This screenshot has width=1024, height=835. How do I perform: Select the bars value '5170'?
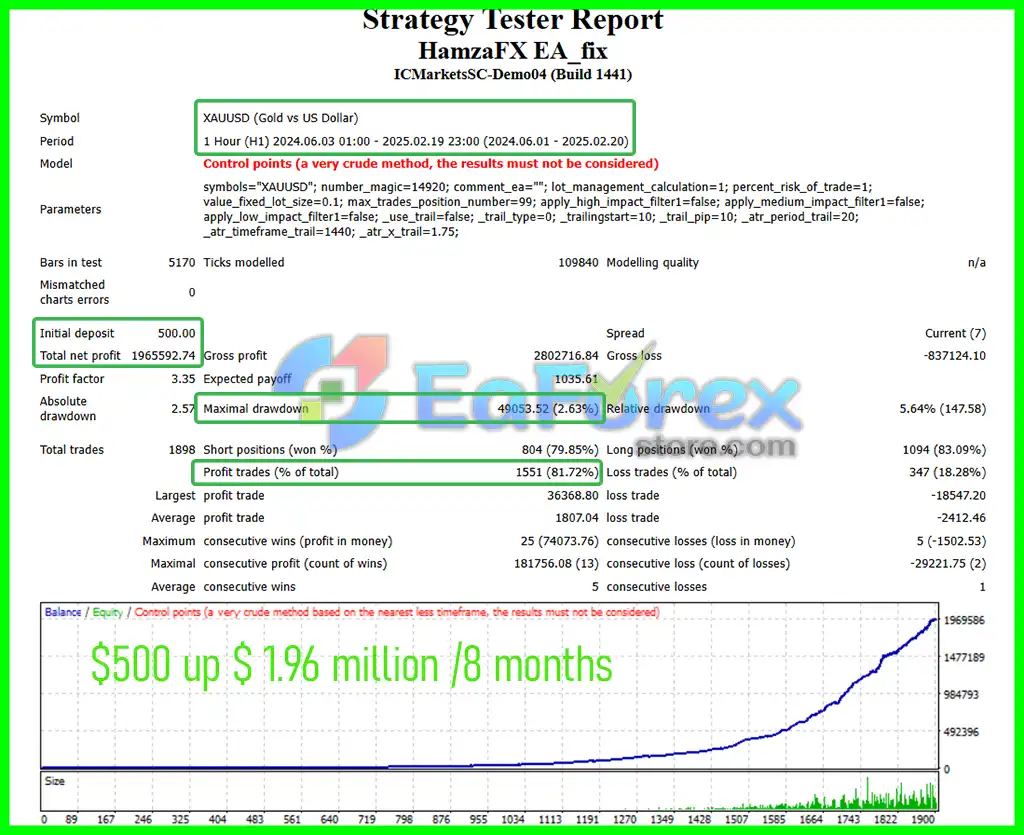pyautogui.click(x=182, y=262)
